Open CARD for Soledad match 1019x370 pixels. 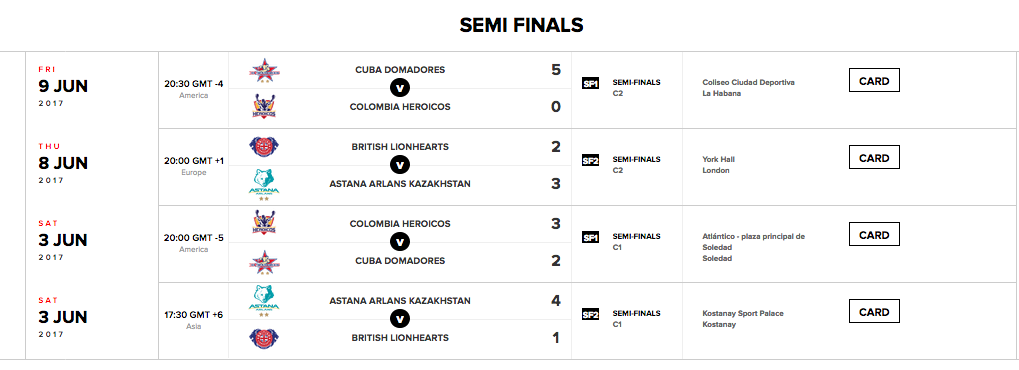(874, 235)
